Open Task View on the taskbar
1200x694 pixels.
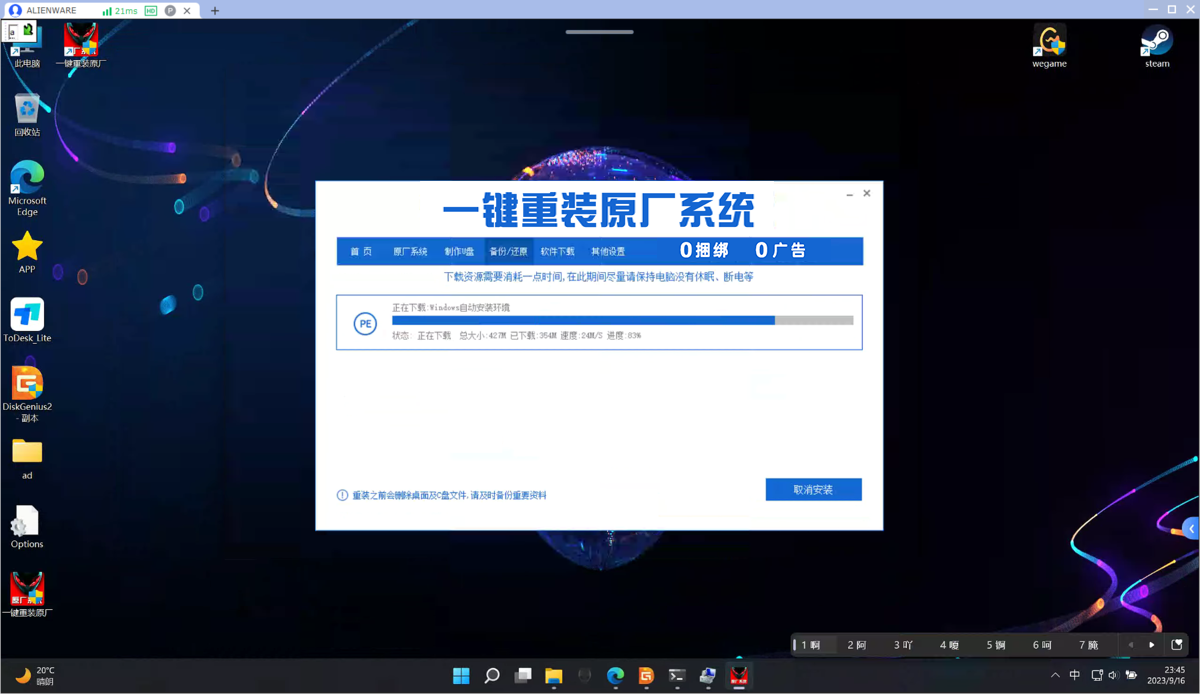523,676
